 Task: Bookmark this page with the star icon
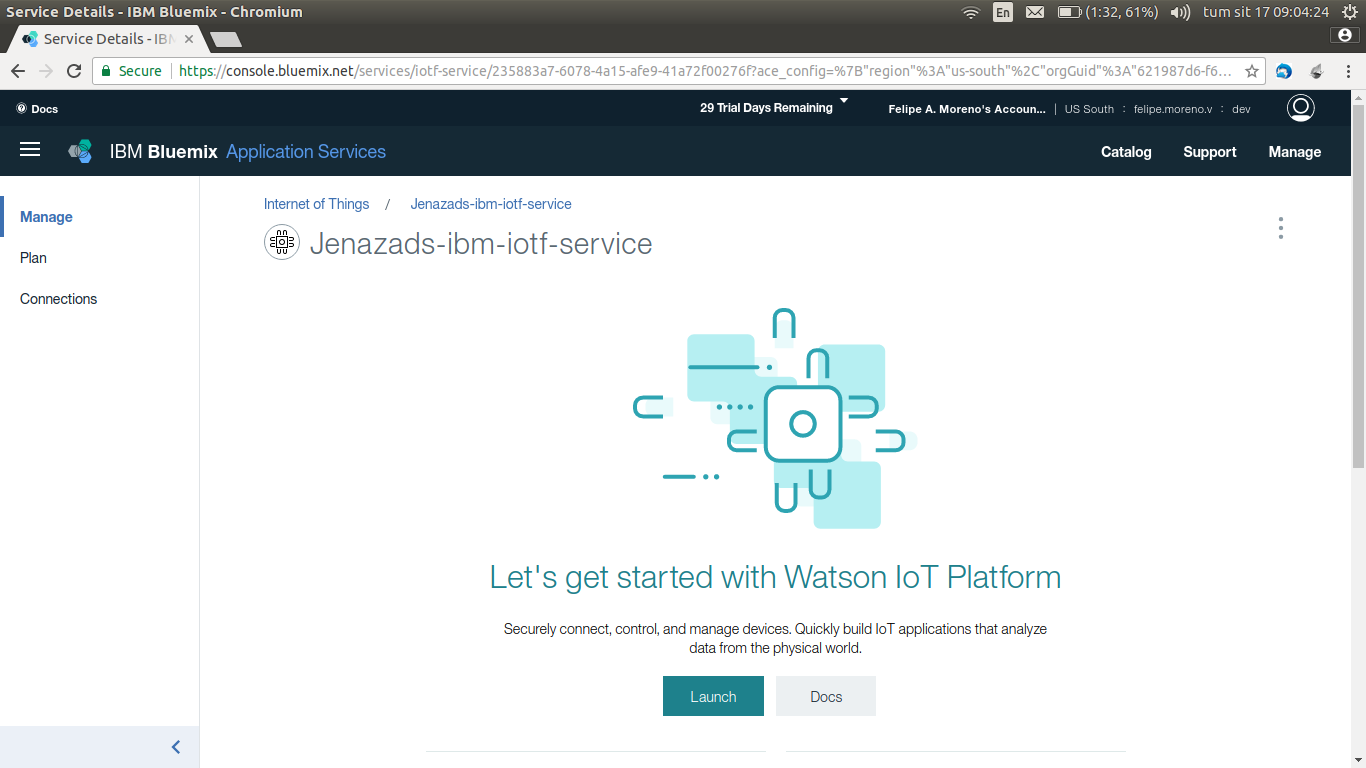1251,71
